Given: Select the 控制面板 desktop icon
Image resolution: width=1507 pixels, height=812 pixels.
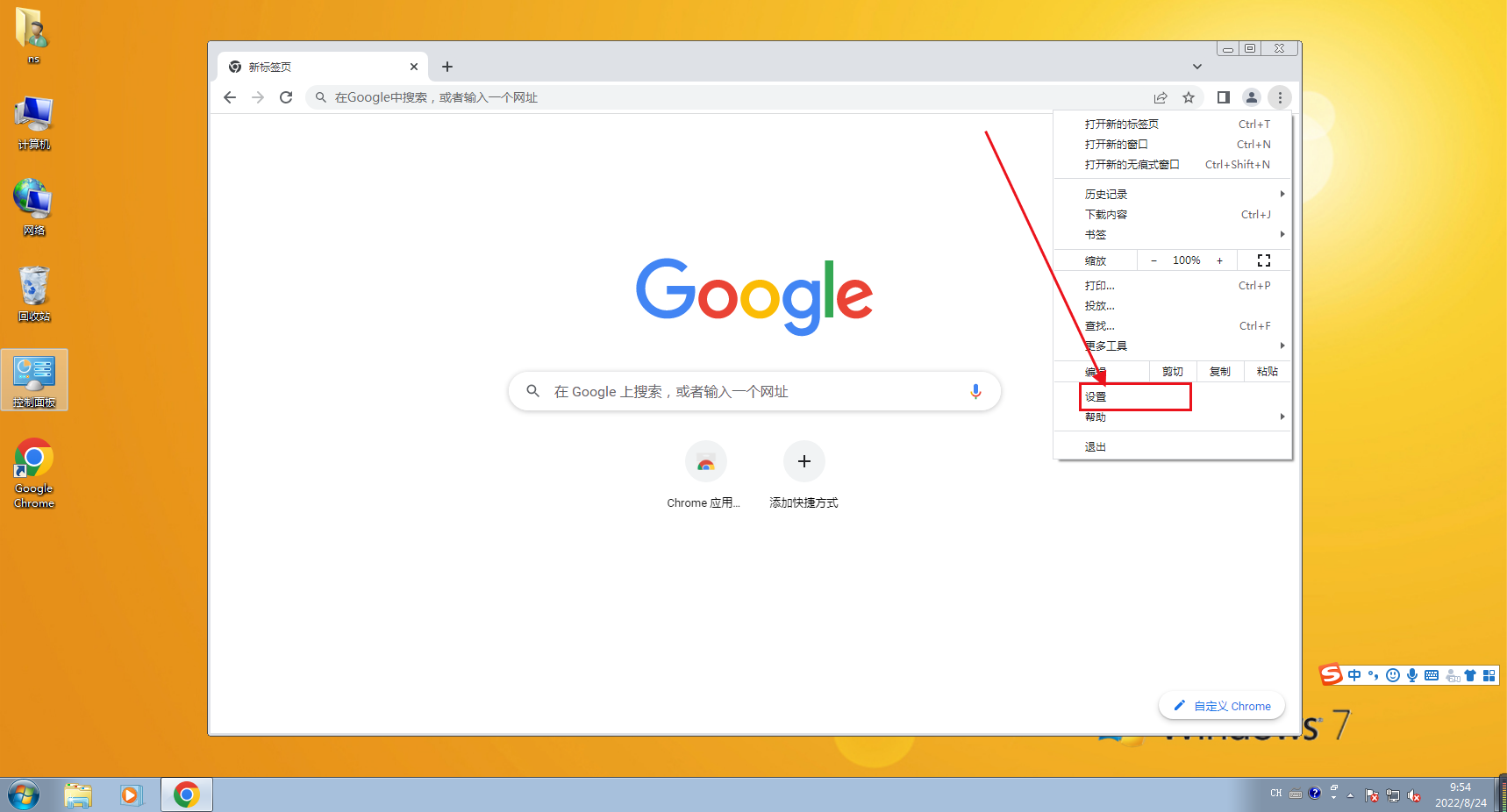Looking at the screenshot, I should coord(34,381).
